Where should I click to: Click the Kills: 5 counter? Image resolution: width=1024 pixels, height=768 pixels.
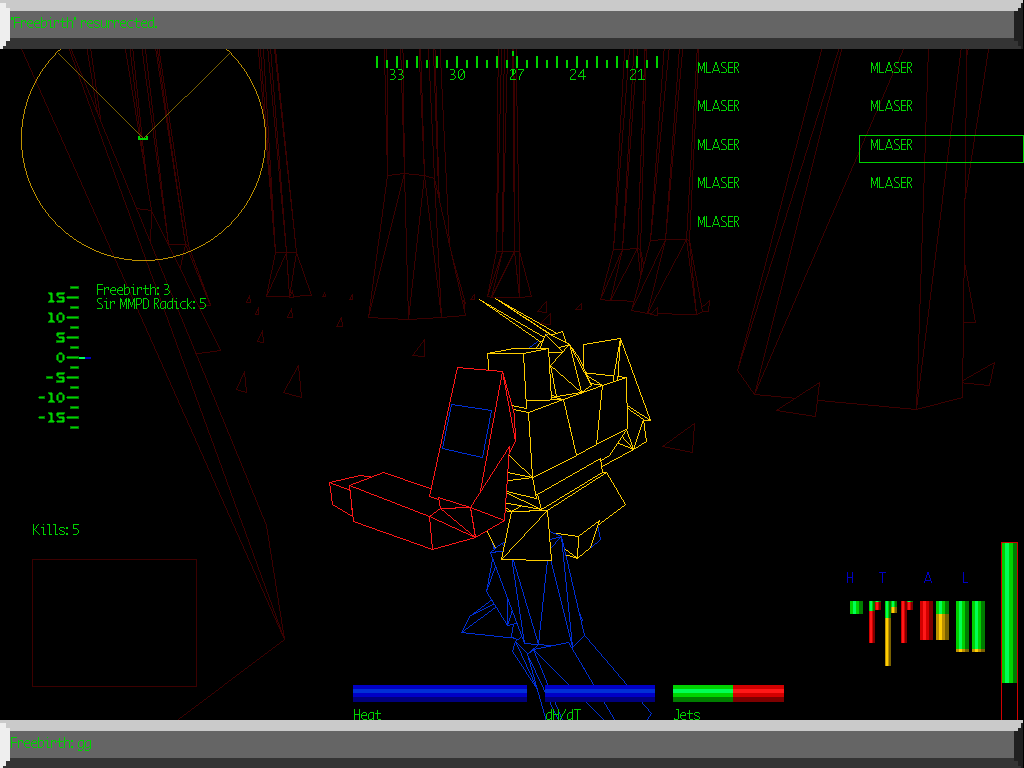point(57,530)
